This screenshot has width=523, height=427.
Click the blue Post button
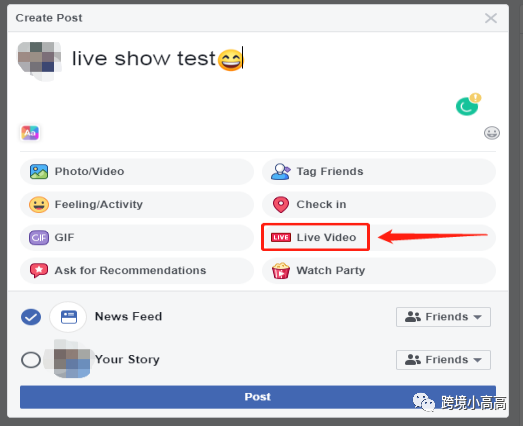pyautogui.click(x=257, y=397)
